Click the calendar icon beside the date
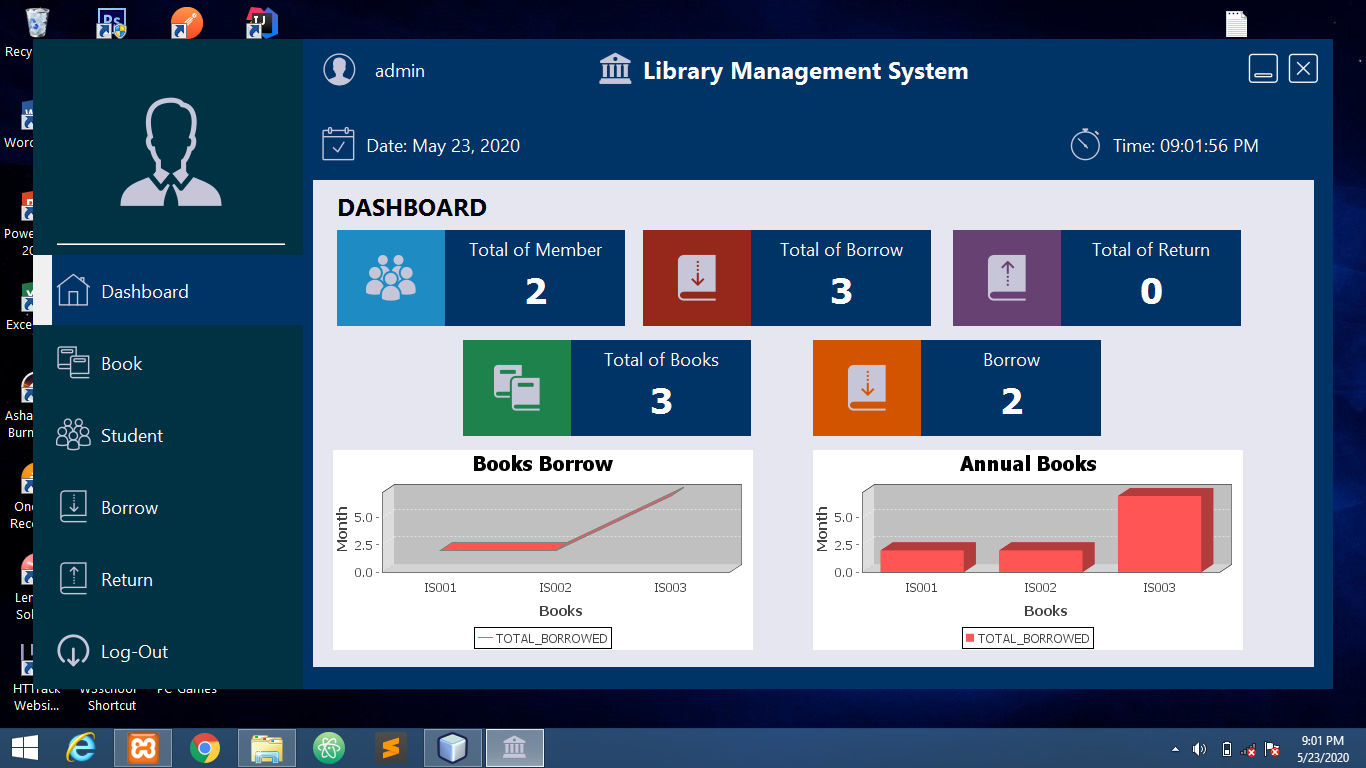This screenshot has width=1366, height=768. (x=338, y=145)
